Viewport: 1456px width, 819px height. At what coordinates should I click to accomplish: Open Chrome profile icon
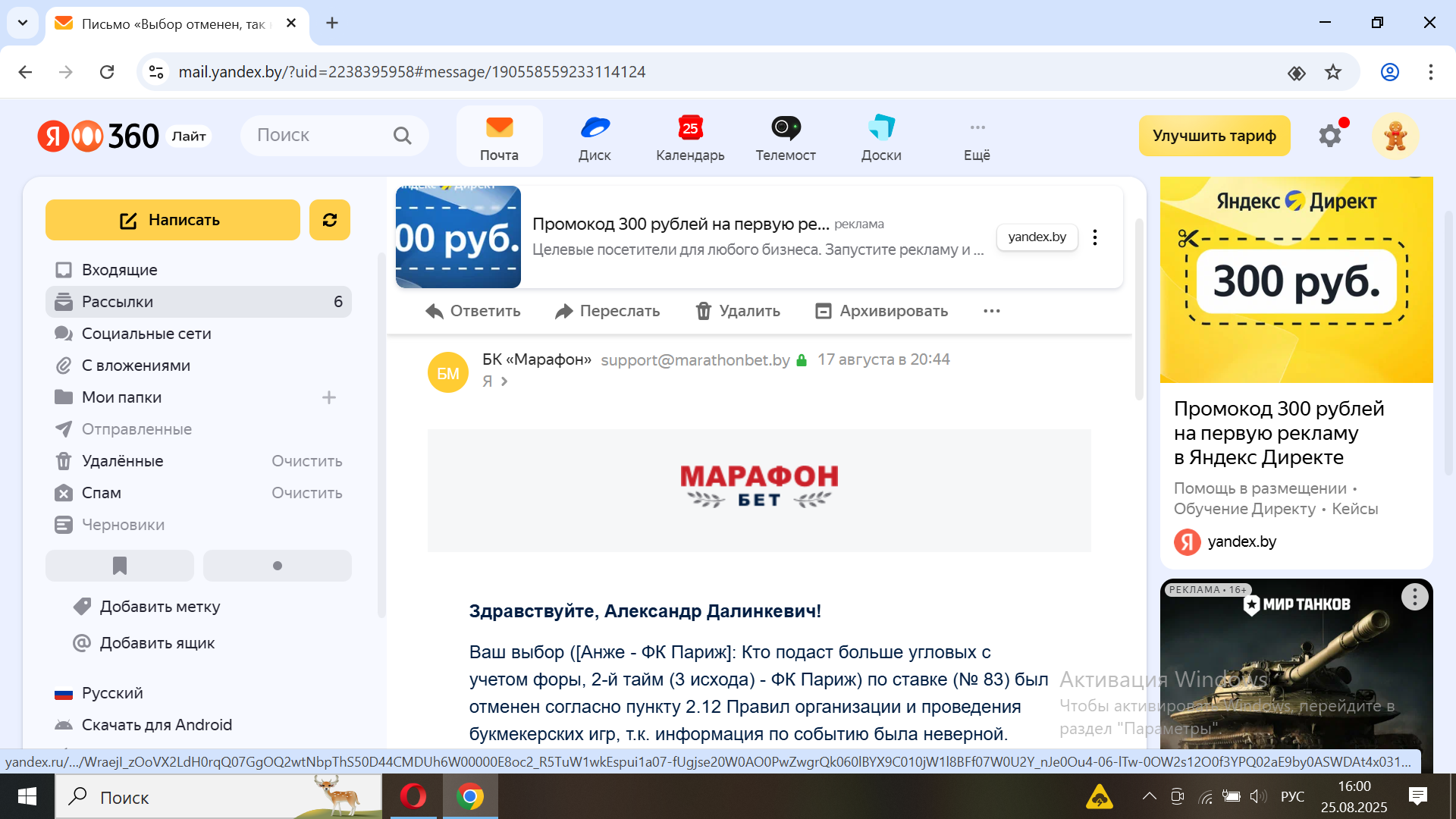click(x=1390, y=72)
